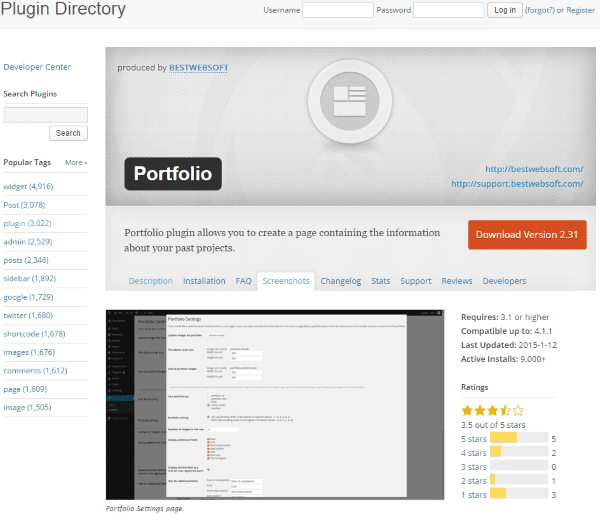
Task: Click the 3 stars rating link
Action: (x=474, y=467)
